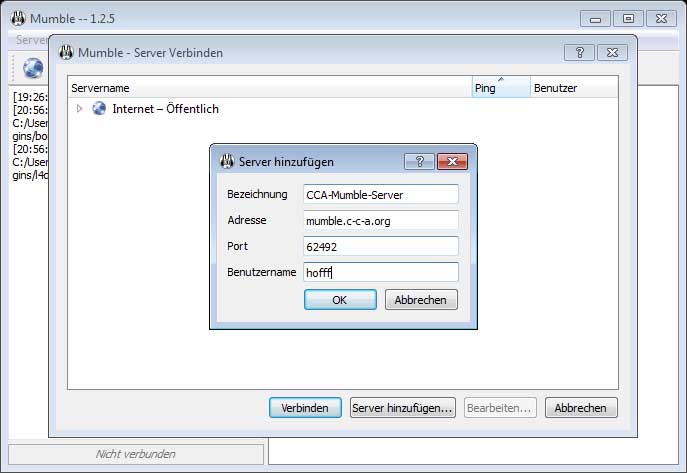Click the help button of Server hinzufügen dialog
Image resolution: width=687 pixels, height=473 pixels.
pos(419,162)
